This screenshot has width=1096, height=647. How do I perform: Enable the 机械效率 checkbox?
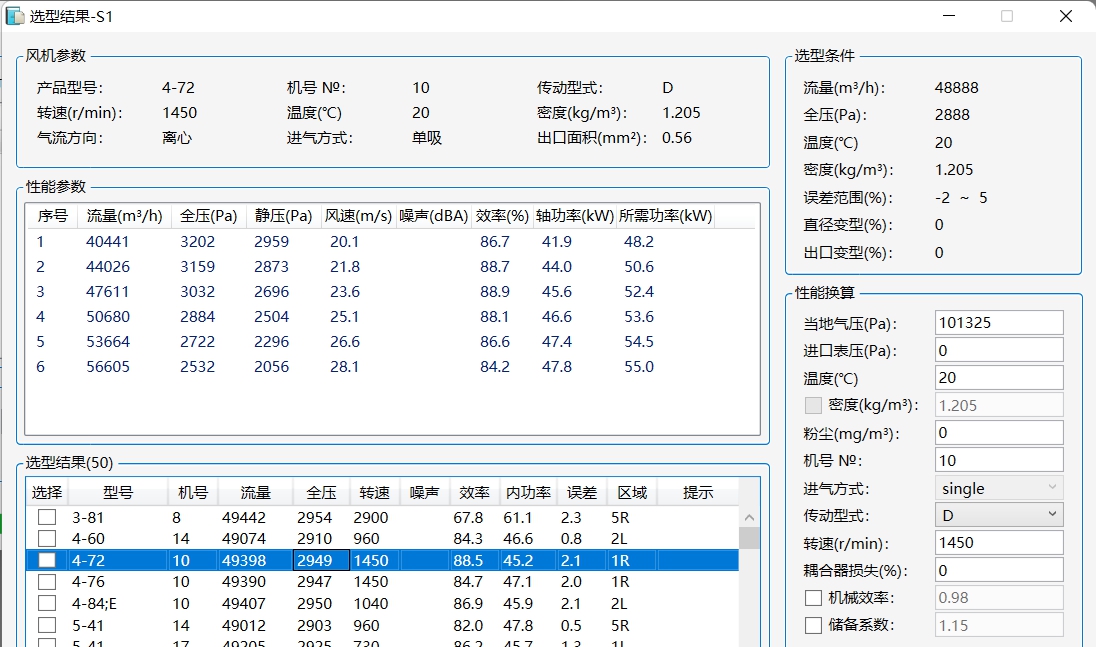click(814, 598)
